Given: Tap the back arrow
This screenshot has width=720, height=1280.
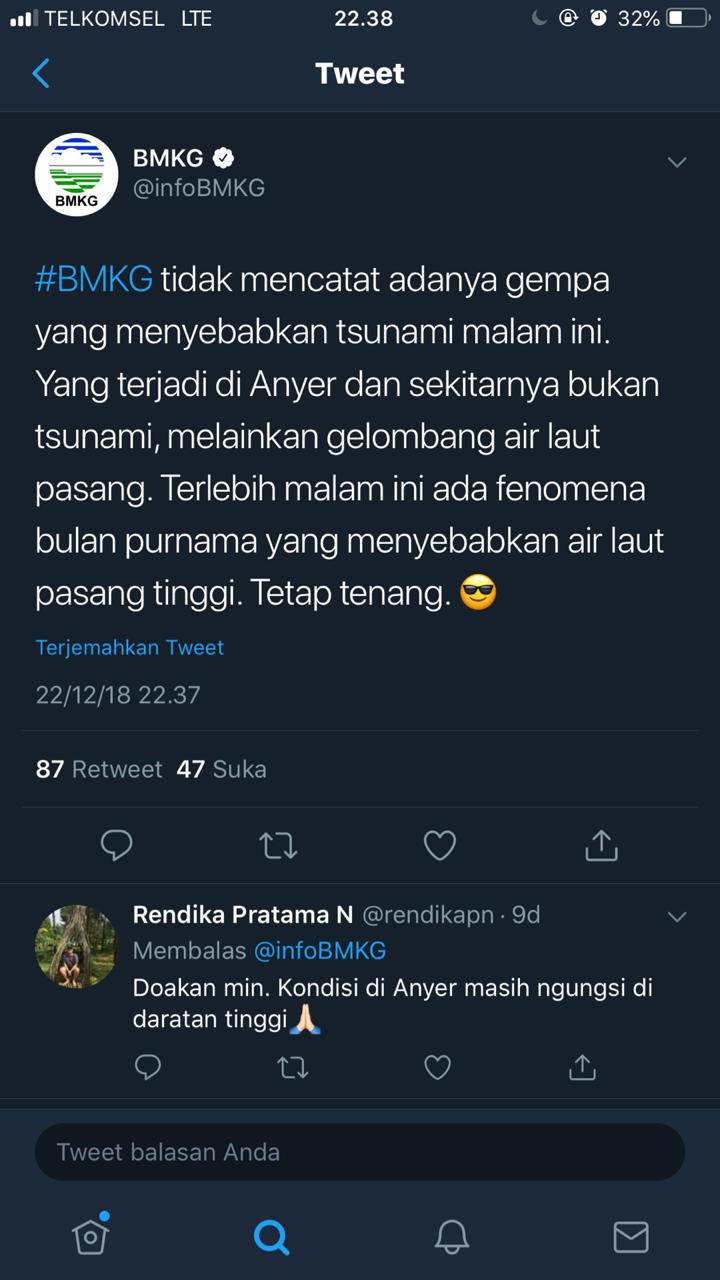Looking at the screenshot, I should click(x=41, y=73).
